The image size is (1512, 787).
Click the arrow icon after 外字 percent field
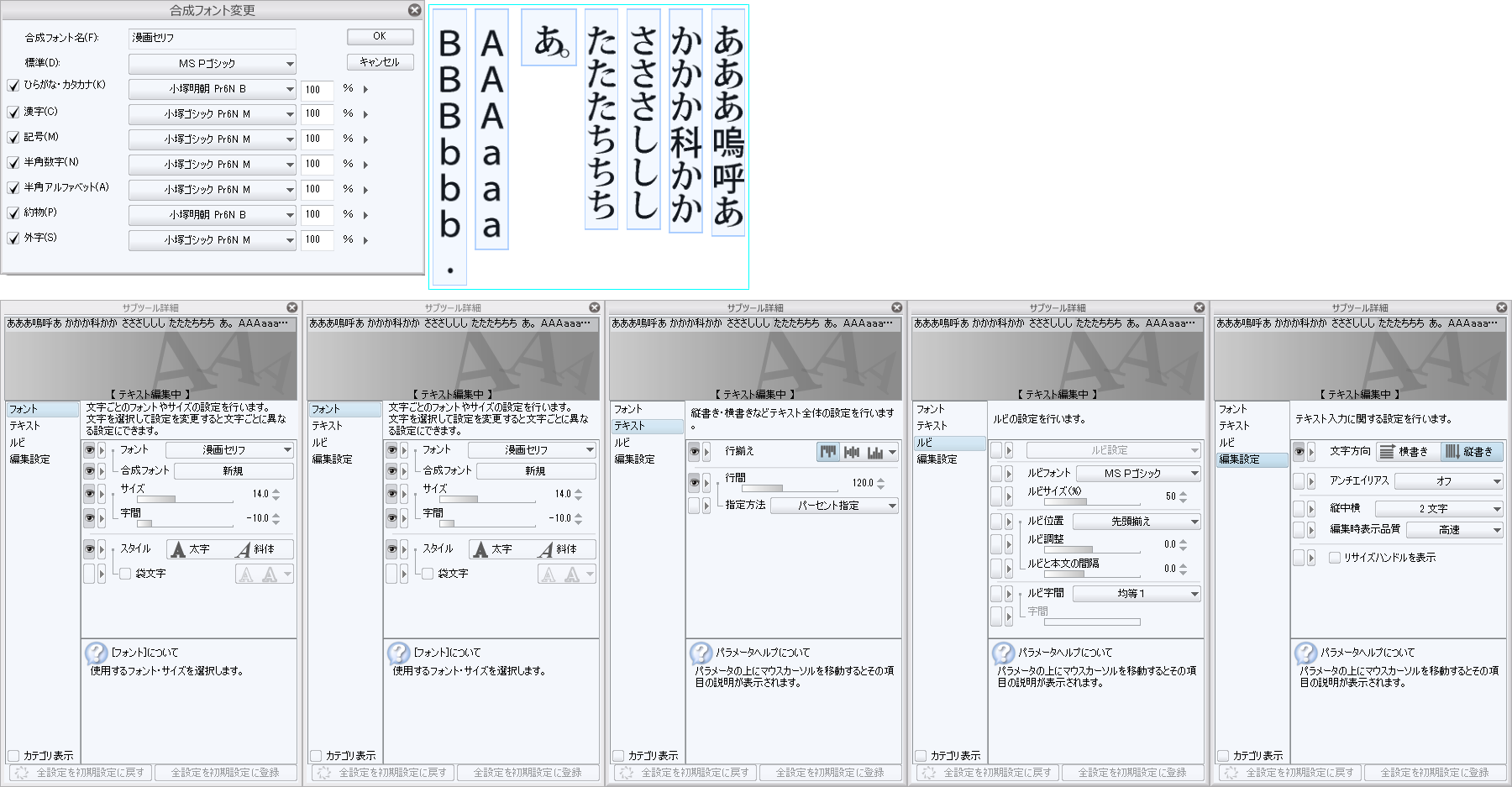point(365,240)
